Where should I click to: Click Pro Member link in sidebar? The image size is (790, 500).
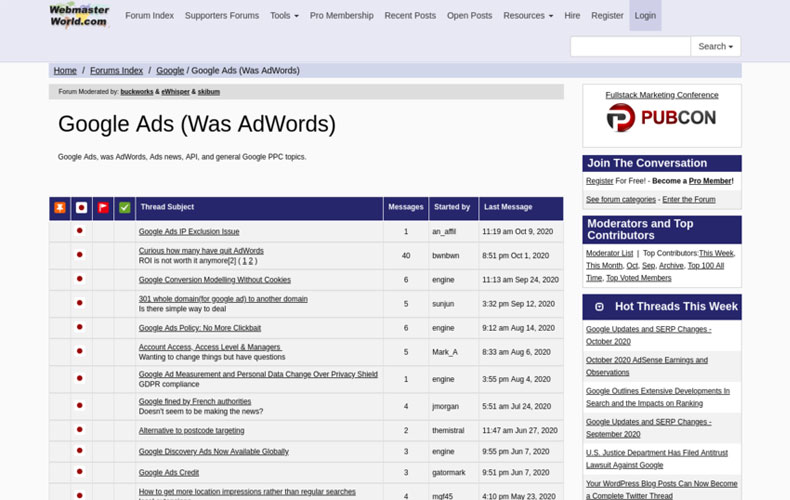coord(710,181)
